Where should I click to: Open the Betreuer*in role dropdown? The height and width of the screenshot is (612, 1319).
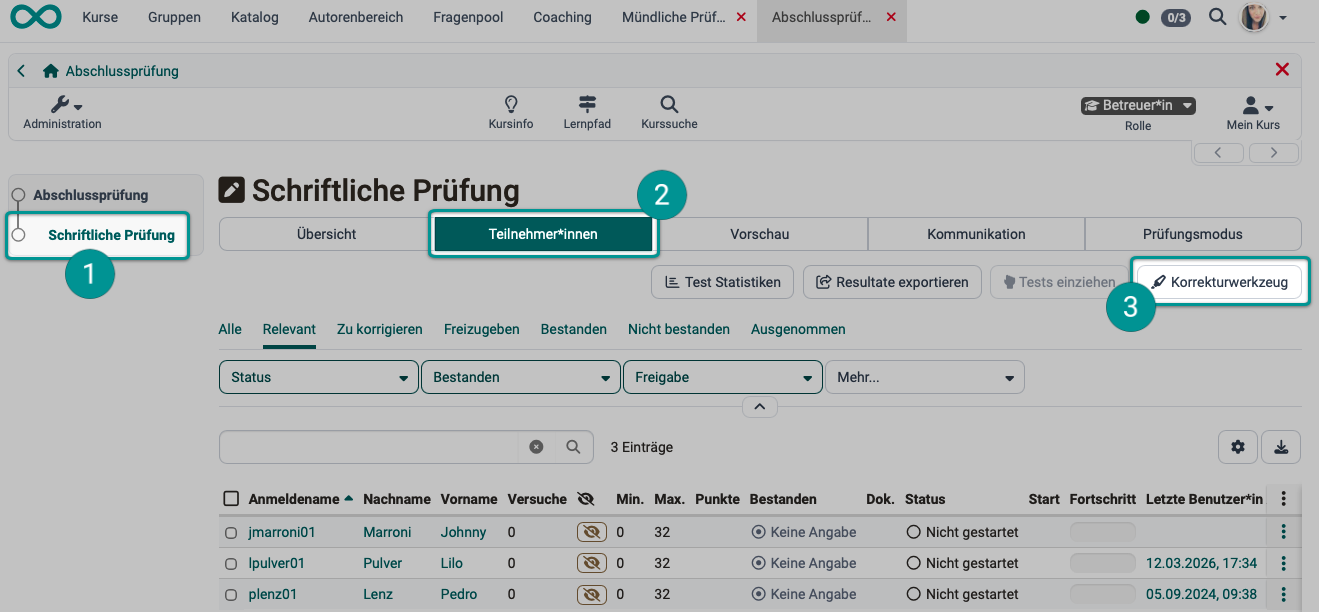click(x=1138, y=105)
